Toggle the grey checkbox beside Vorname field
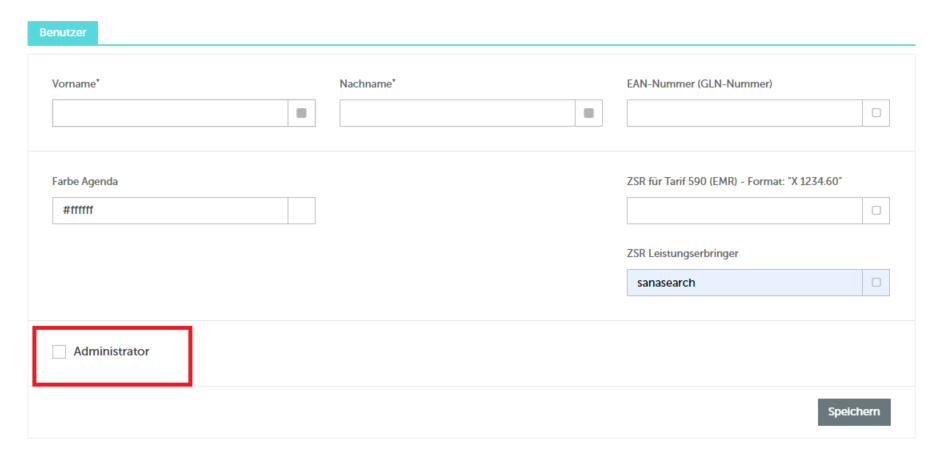Screen dimensions: 934x449 pyautogui.click(x=301, y=113)
